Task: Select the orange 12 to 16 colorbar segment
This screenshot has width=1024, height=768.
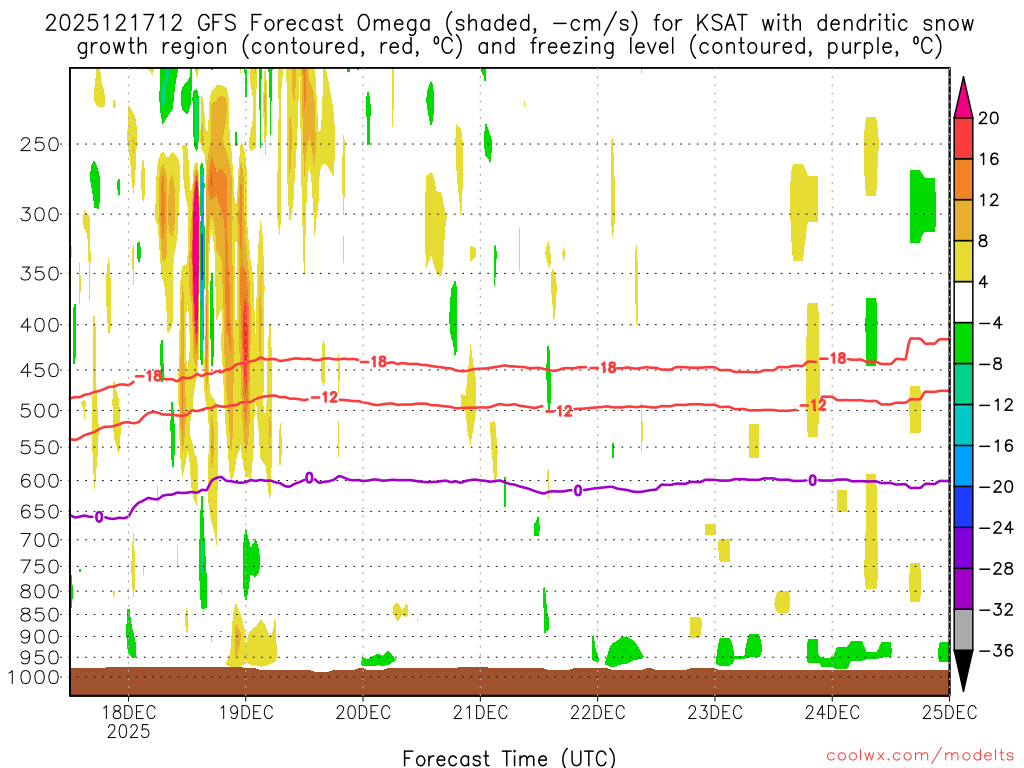Action: (964, 180)
